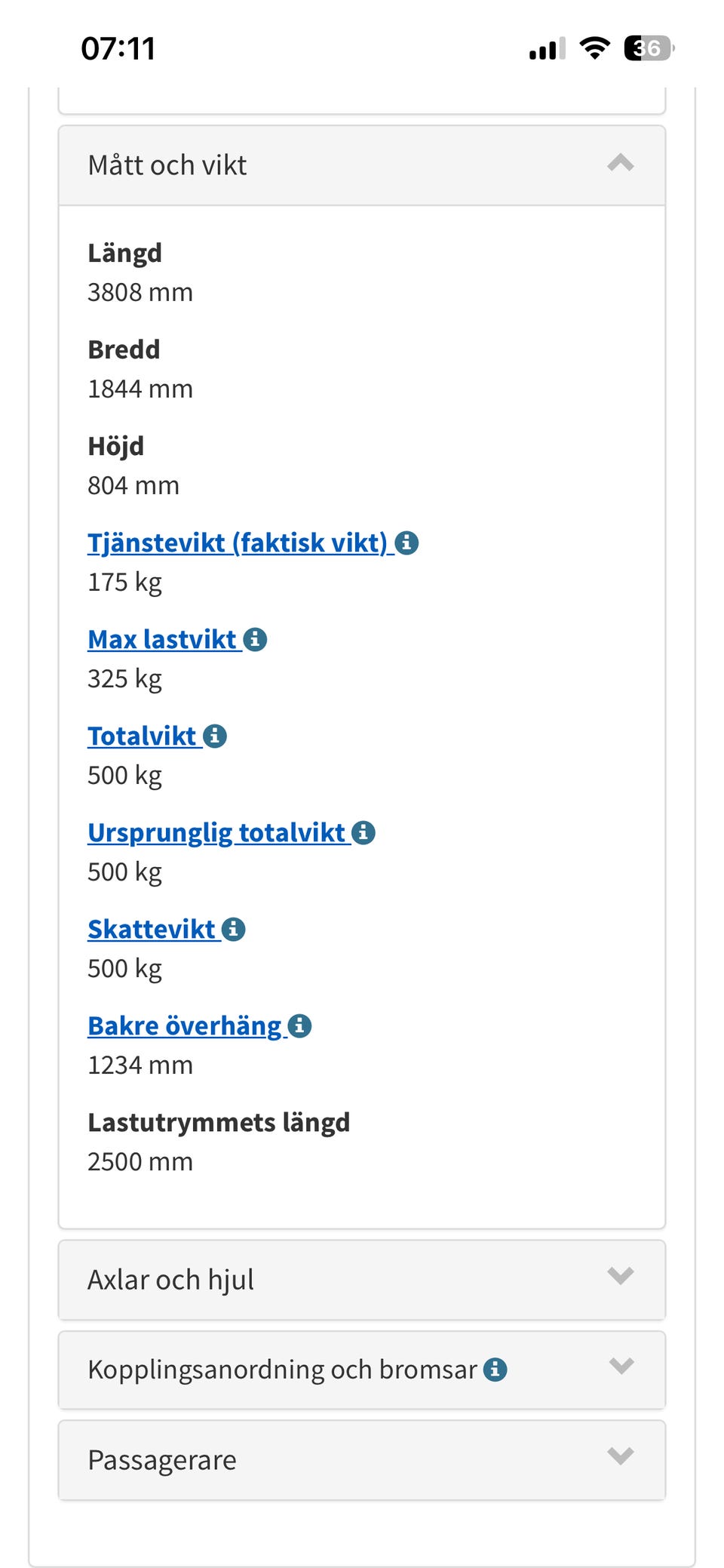Image resolution: width=724 pixels, height=1568 pixels.
Task: Tap info icon on Kopplingsanordning och bromsar
Action: (495, 1369)
